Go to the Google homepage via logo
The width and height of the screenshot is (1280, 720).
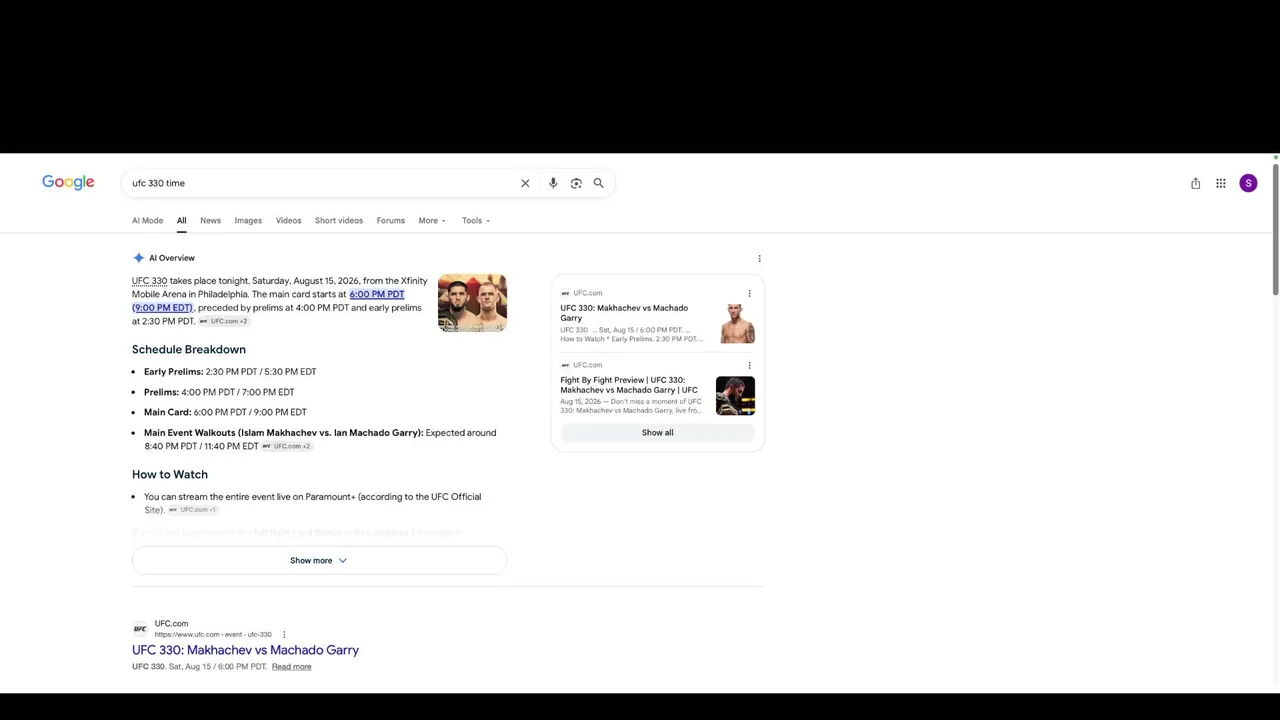[x=68, y=182]
